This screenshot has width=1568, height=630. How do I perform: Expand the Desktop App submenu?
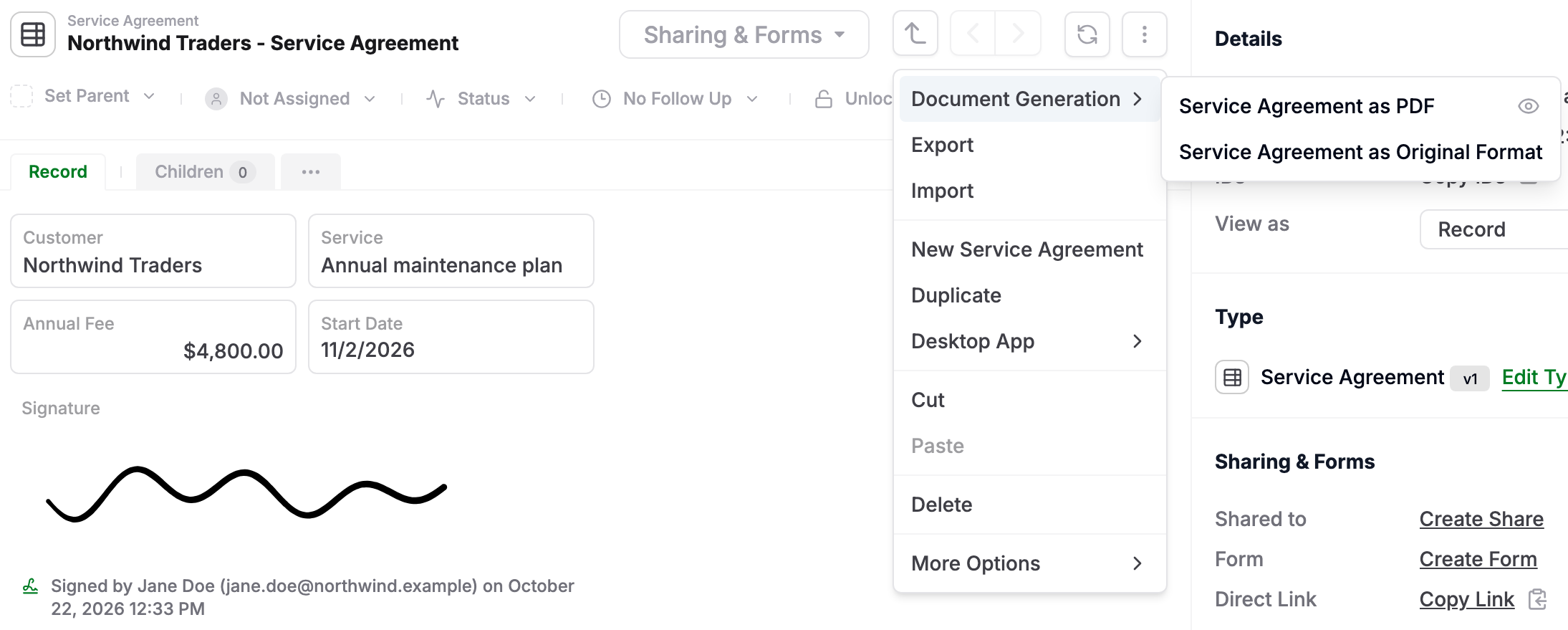point(1029,341)
